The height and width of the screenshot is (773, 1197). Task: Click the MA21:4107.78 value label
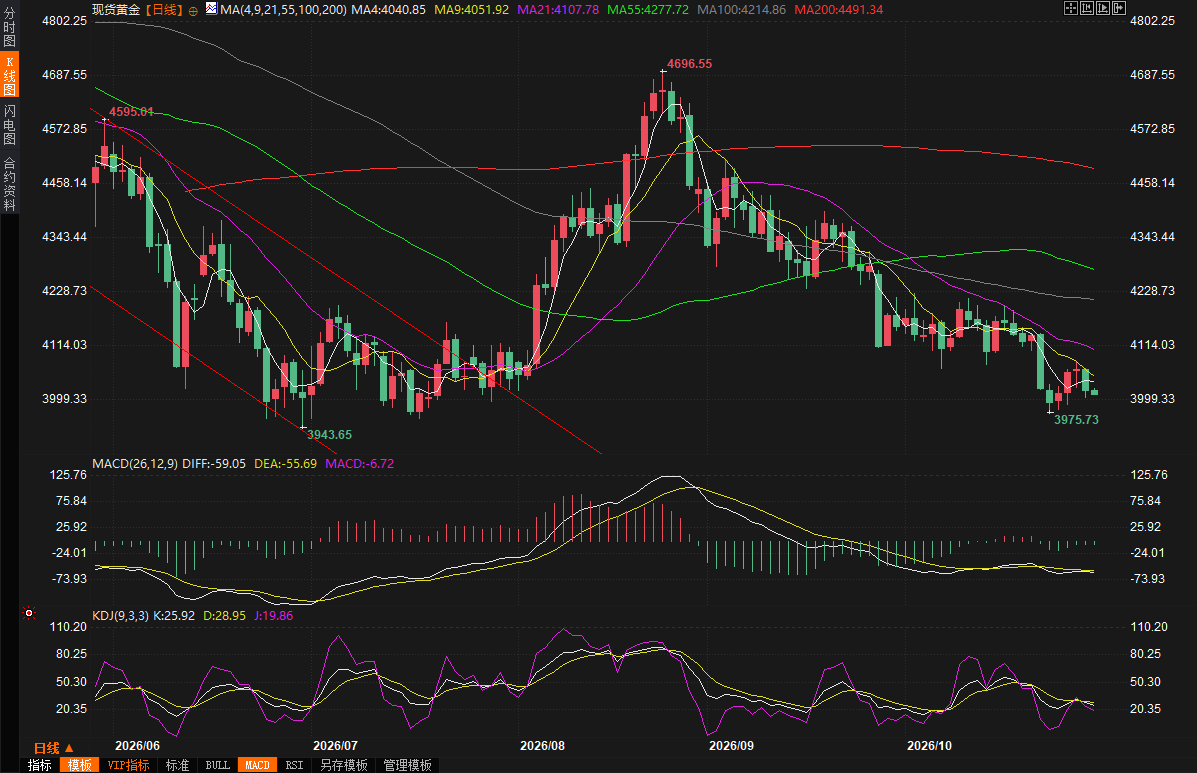pos(558,10)
